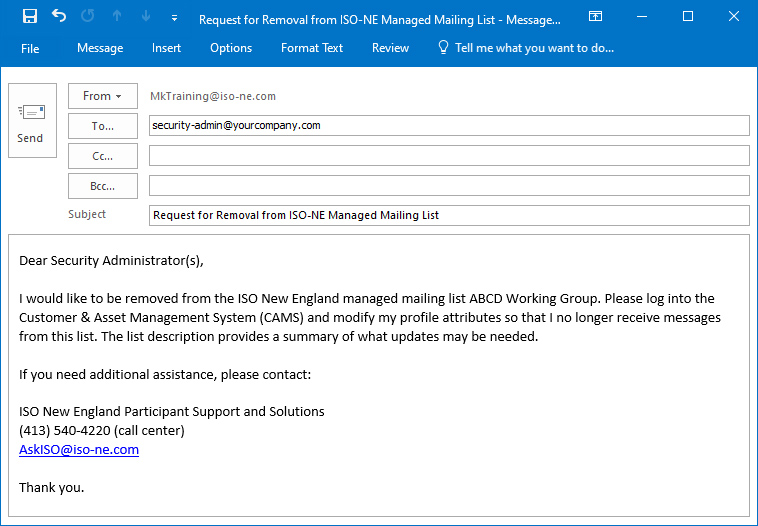Click the lightbulb Tell me icon

tap(443, 48)
